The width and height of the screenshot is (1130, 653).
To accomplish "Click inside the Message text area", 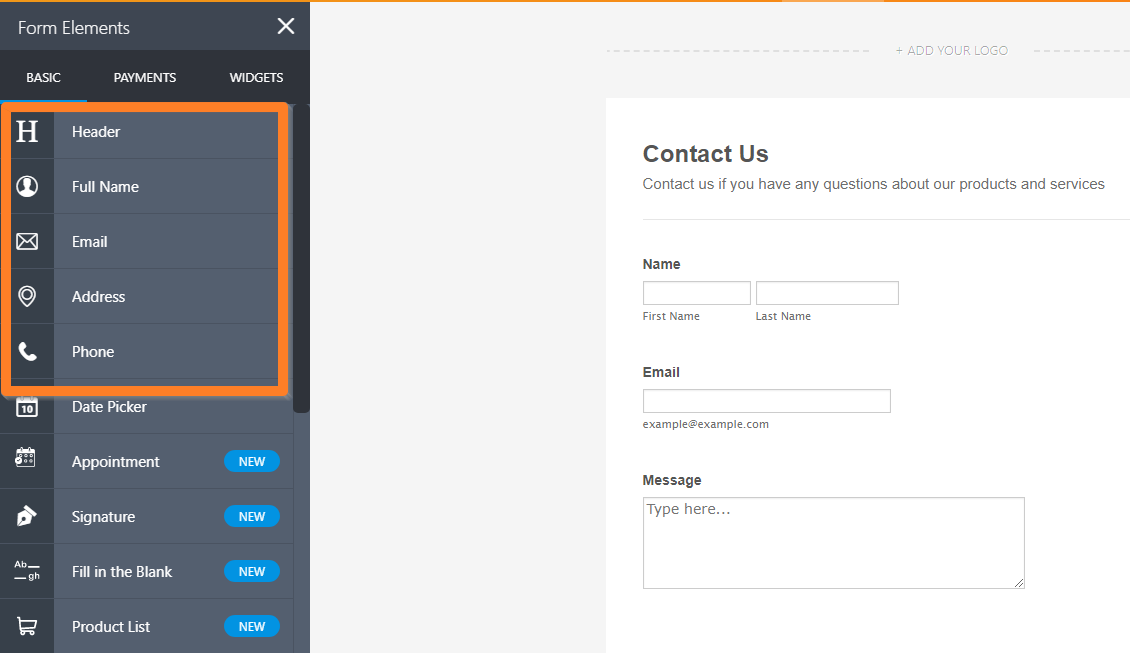I will coord(833,543).
